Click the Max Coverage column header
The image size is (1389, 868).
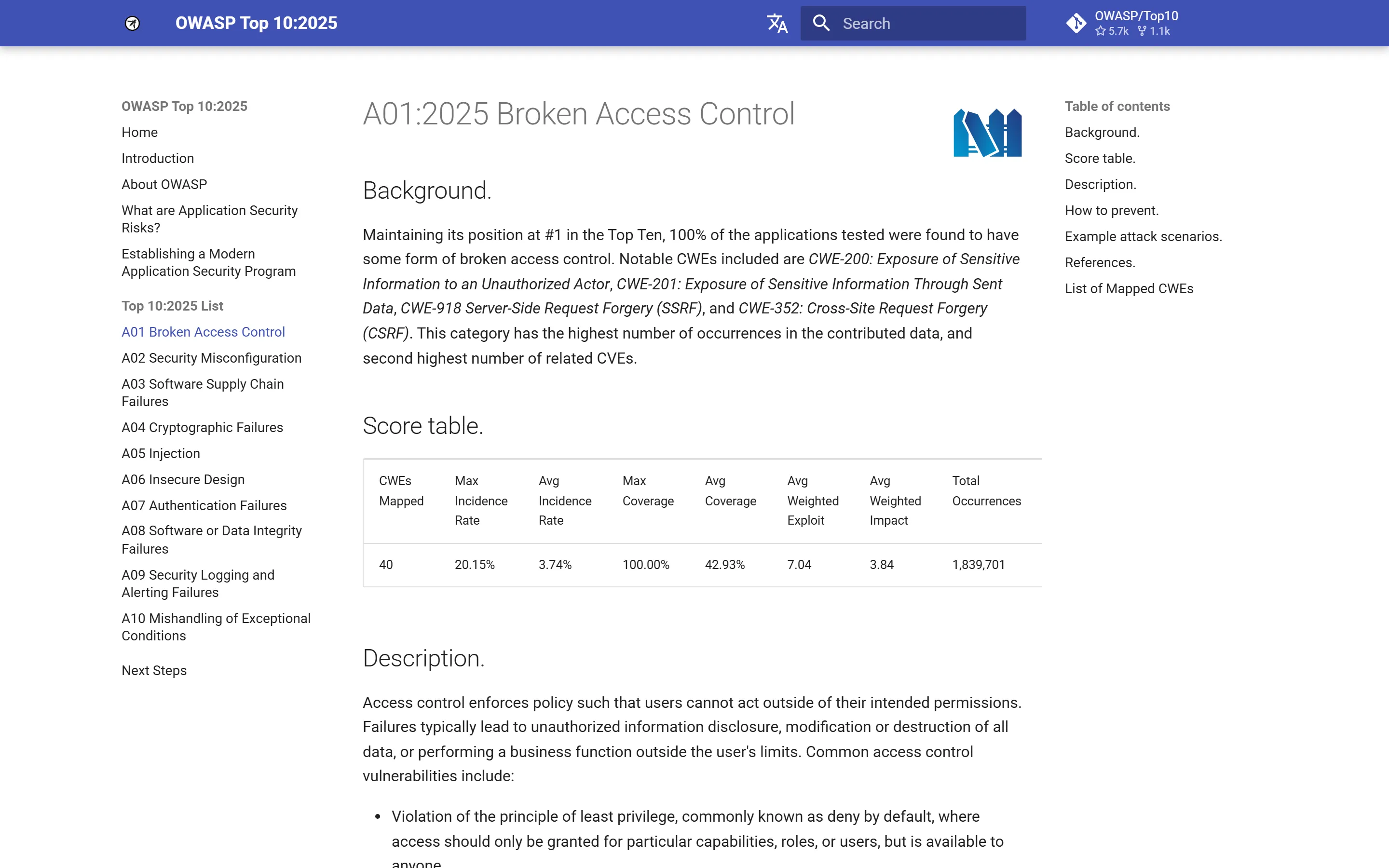pyautogui.click(x=648, y=491)
